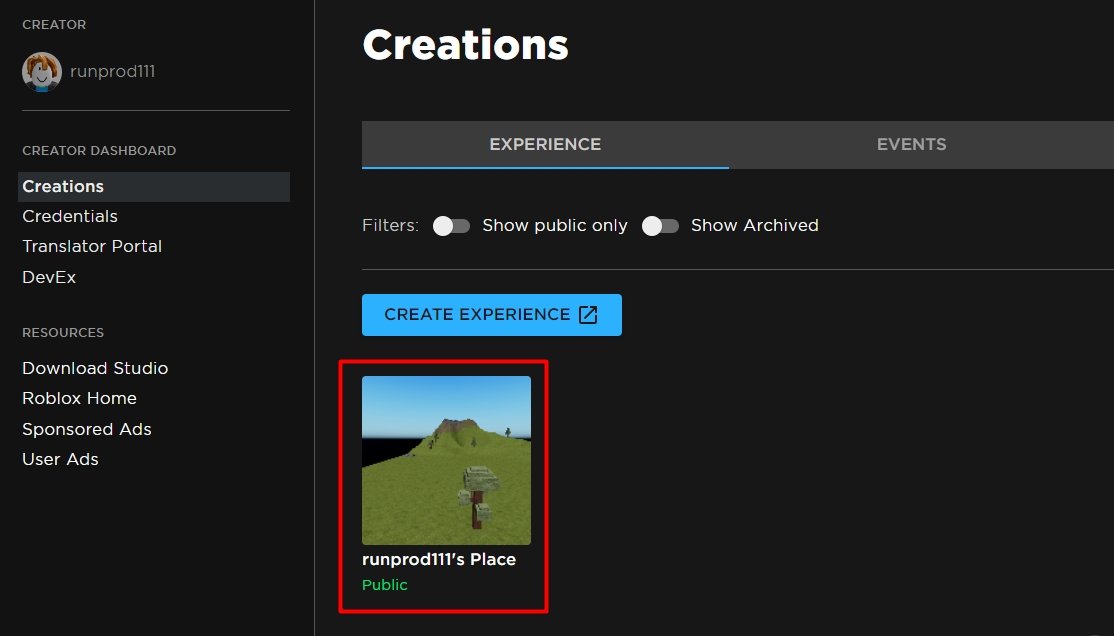
Task: Click the Filters label
Action: 390,225
